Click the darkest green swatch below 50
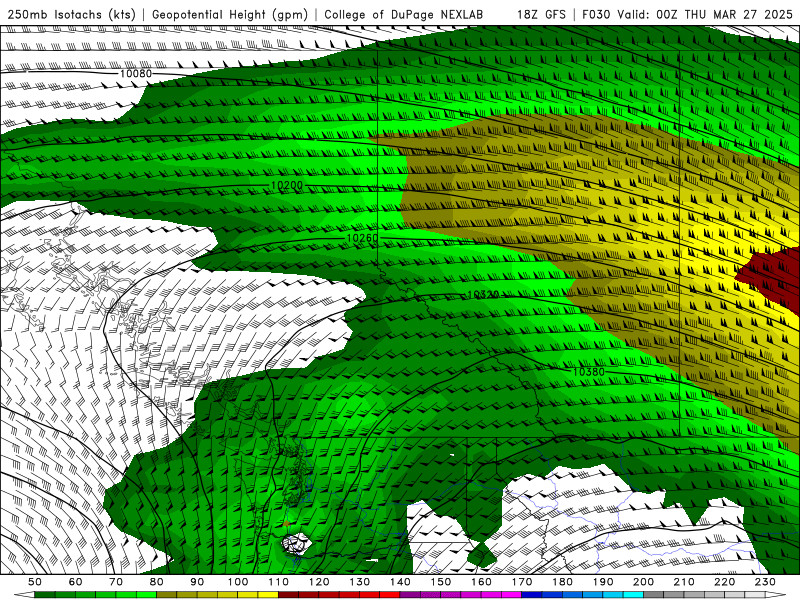The width and height of the screenshot is (800, 600). pyautogui.click(x=45, y=595)
